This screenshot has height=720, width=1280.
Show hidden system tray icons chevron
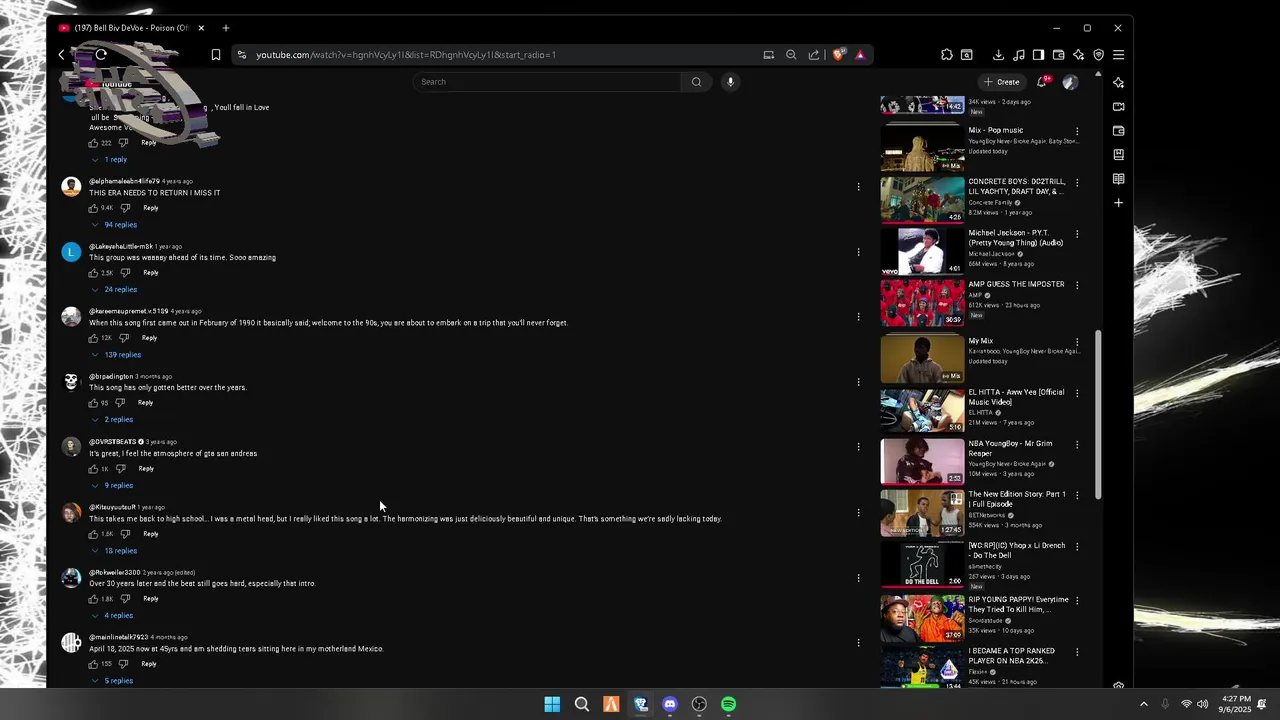point(1144,704)
